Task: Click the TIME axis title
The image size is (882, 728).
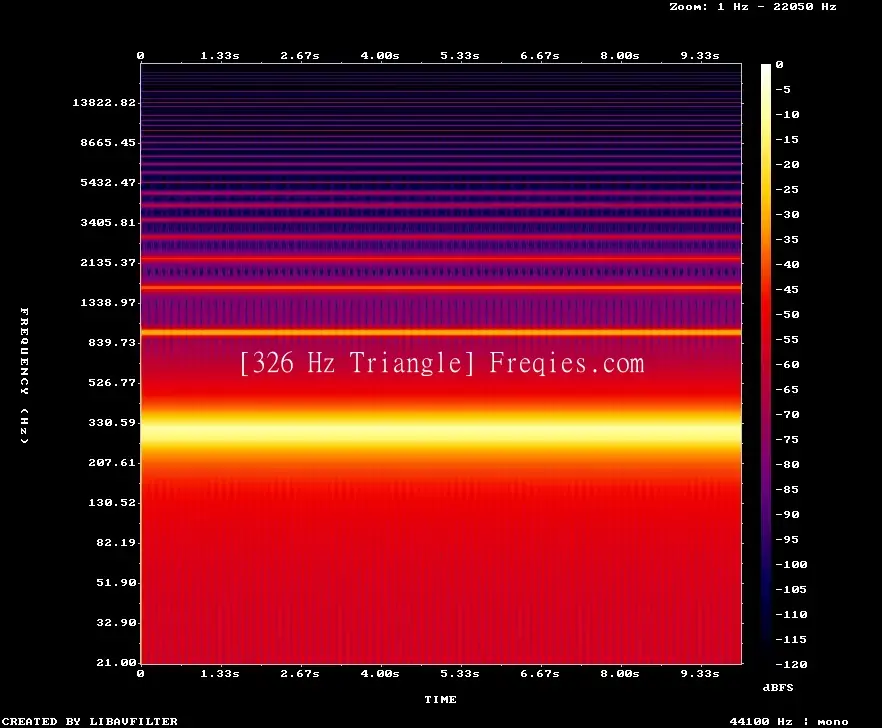Action: point(440,699)
